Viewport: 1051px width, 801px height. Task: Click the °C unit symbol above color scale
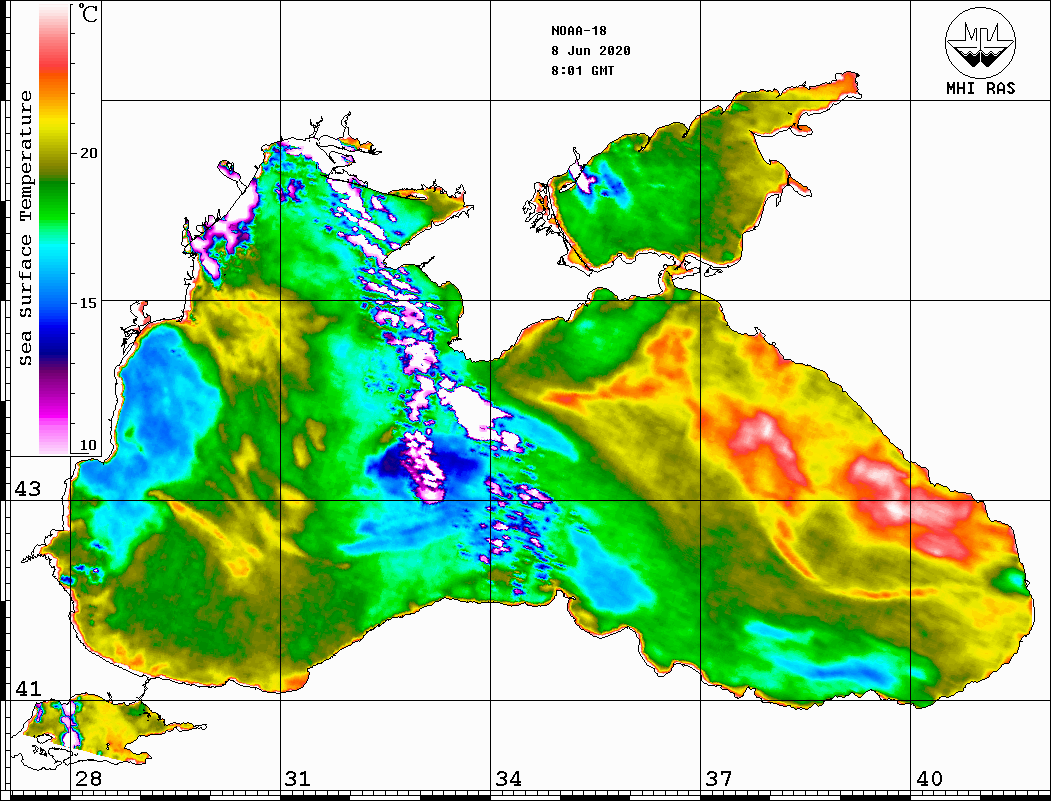(89, 15)
